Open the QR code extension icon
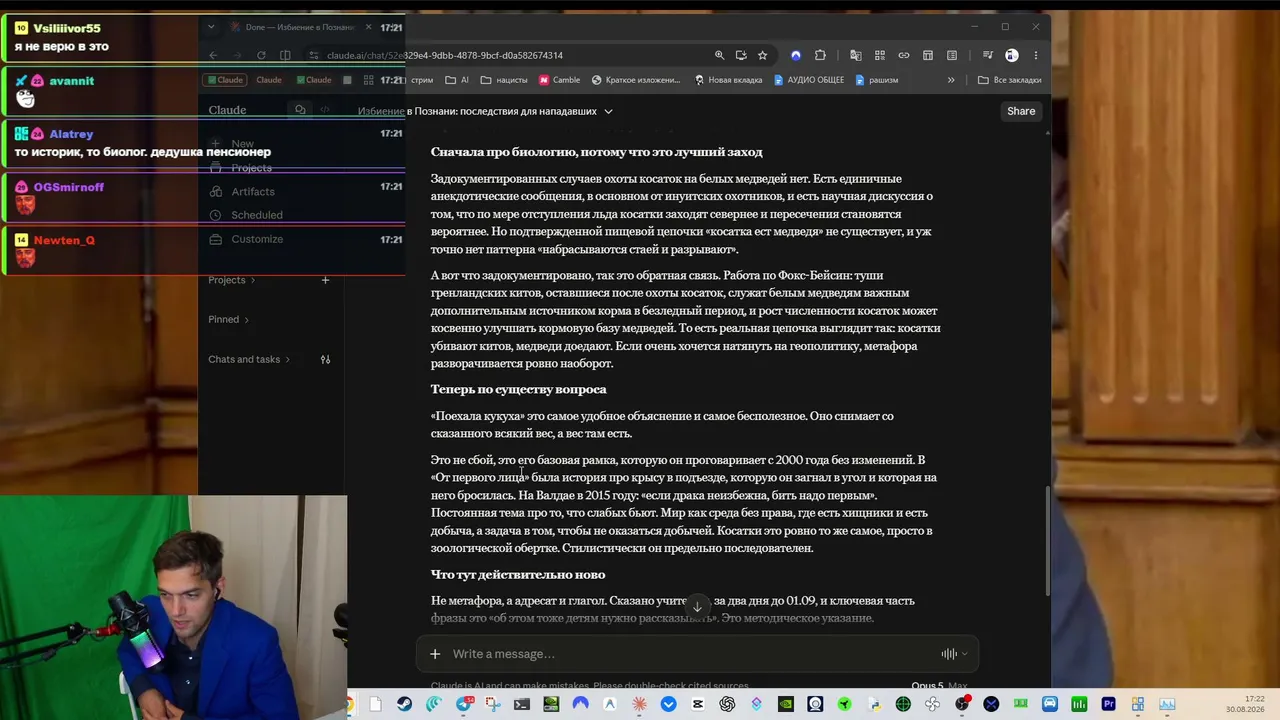Image resolution: width=1280 pixels, height=720 pixels. click(880, 55)
